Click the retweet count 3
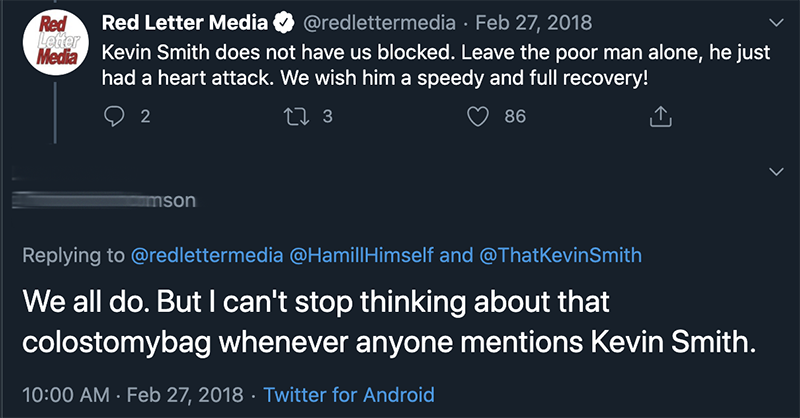The height and width of the screenshot is (418, 800). [328, 116]
